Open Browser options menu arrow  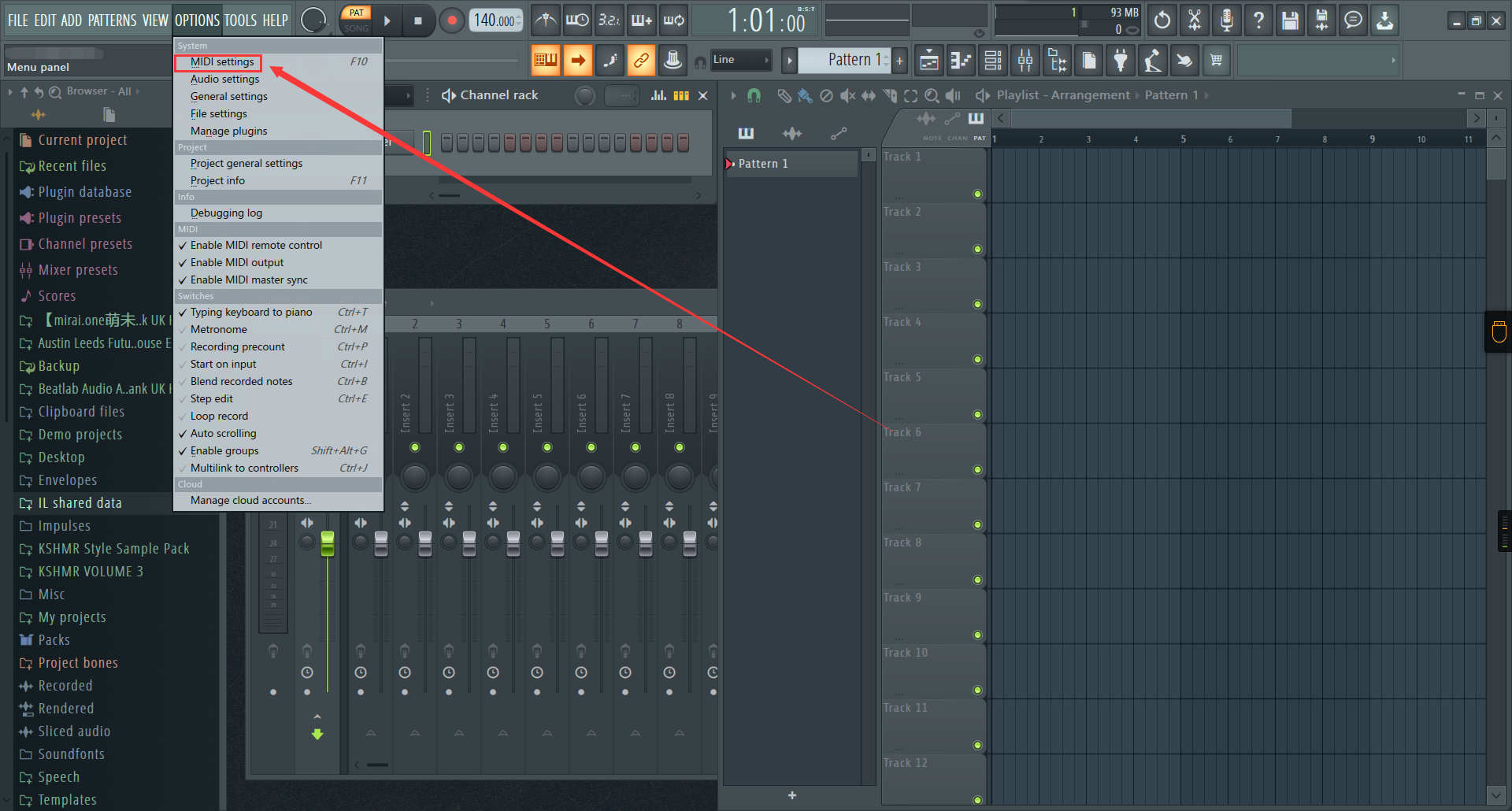[x=10, y=92]
